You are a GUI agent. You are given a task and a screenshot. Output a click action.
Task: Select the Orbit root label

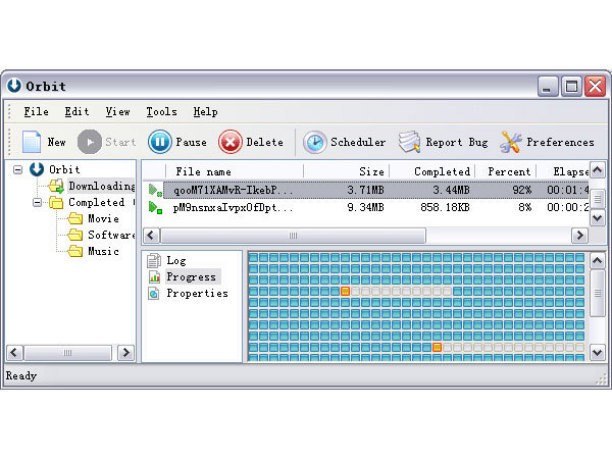[x=64, y=169]
